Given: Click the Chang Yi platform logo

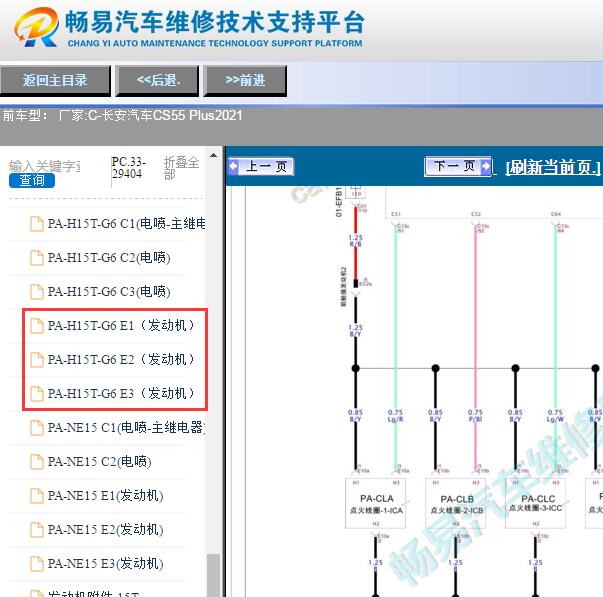Looking at the screenshot, I should [x=37, y=27].
